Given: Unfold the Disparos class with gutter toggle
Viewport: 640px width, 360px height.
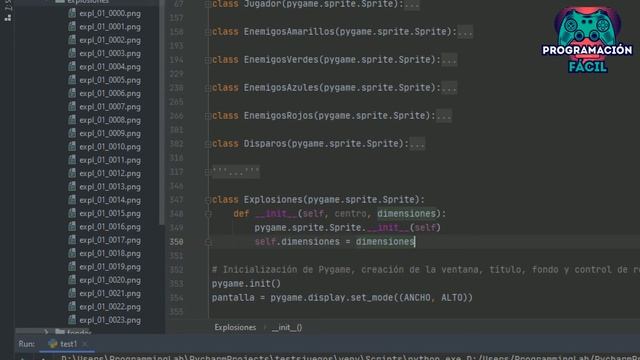Looking at the screenshot, I should pos(208,144).
